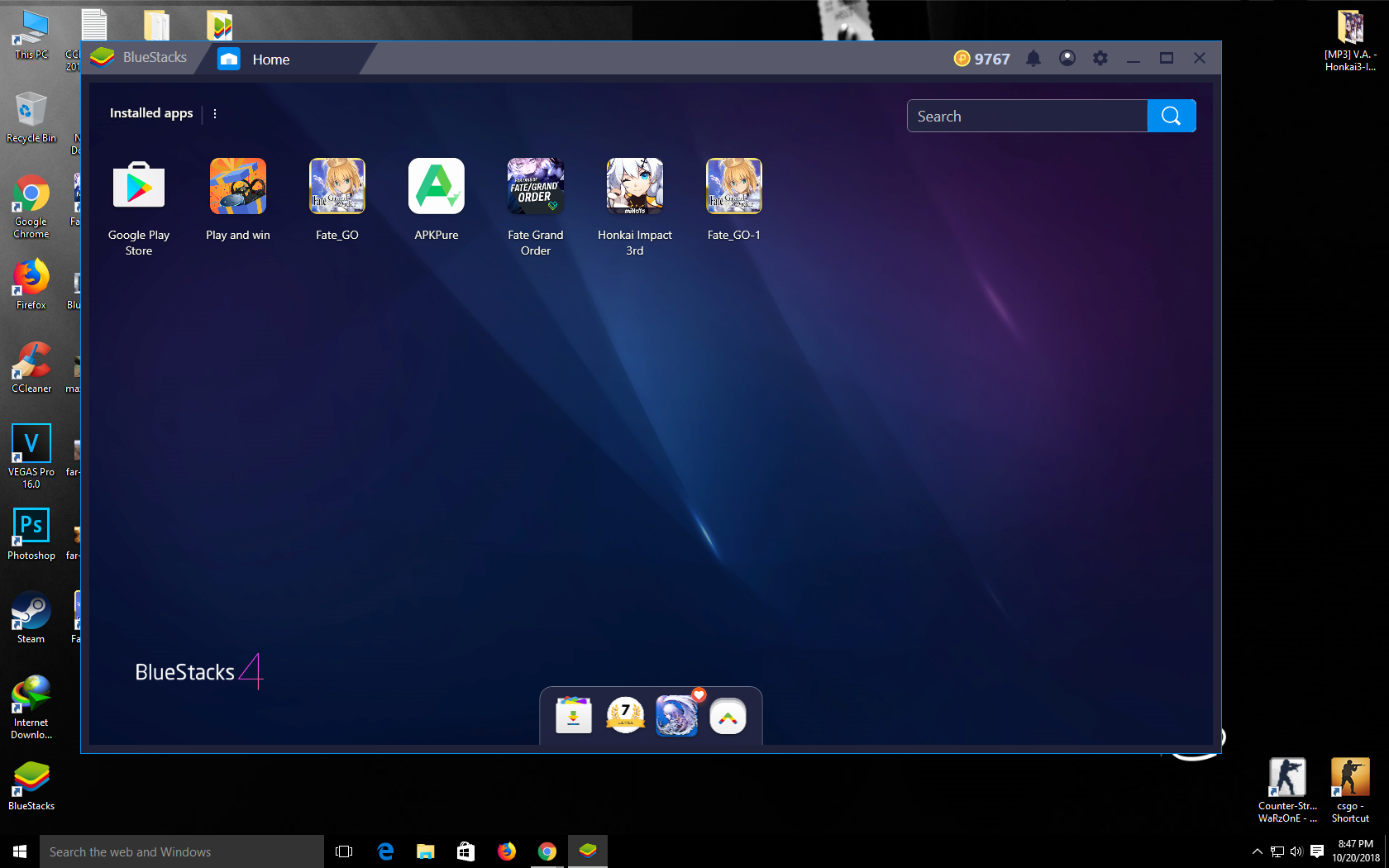Select Steam desktop shortcut
The height and width of the screenshot is (868, 1389).
[31, 618]
